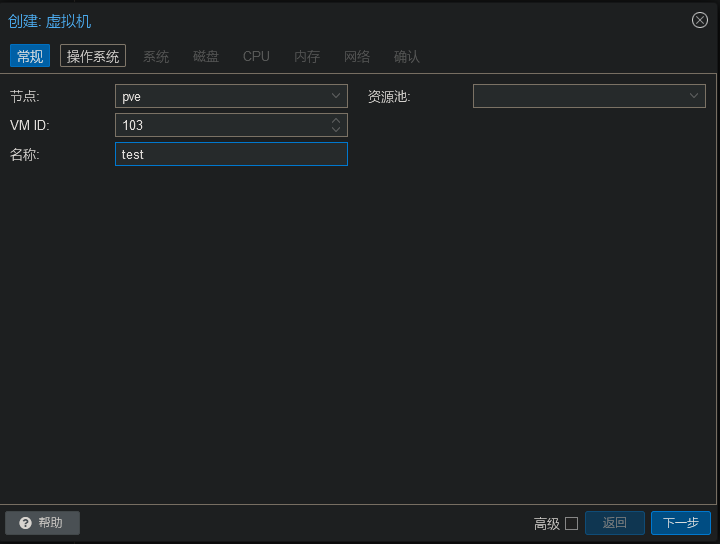Click the 节点 field showing pve

pos(222,96)
